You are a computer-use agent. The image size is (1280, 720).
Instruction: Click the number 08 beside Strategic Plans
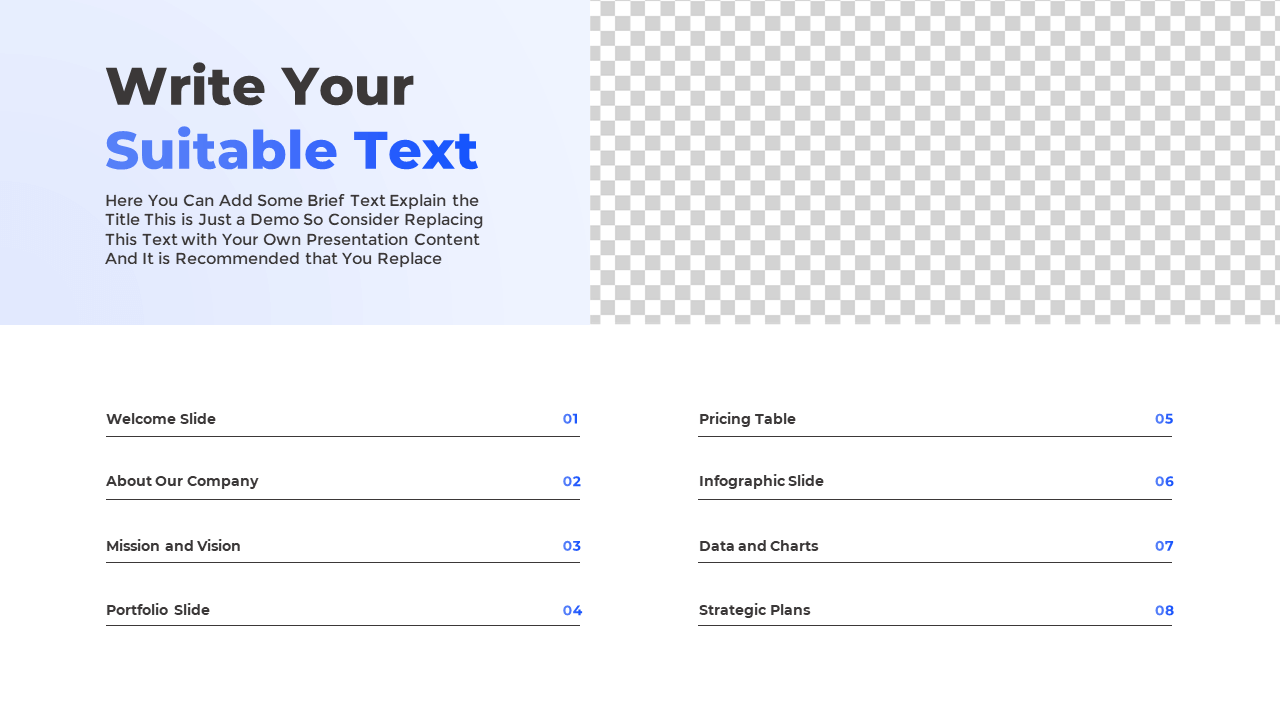click(1164, 611)
